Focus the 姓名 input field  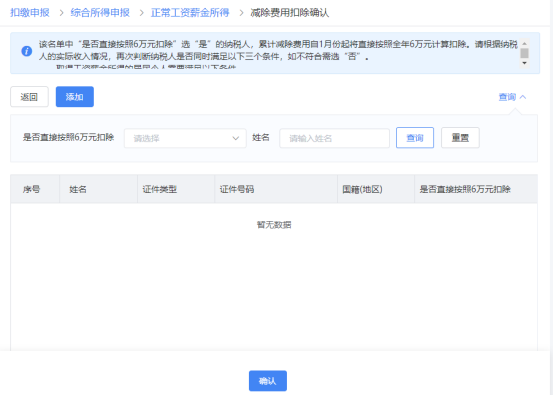pos(334,138)
